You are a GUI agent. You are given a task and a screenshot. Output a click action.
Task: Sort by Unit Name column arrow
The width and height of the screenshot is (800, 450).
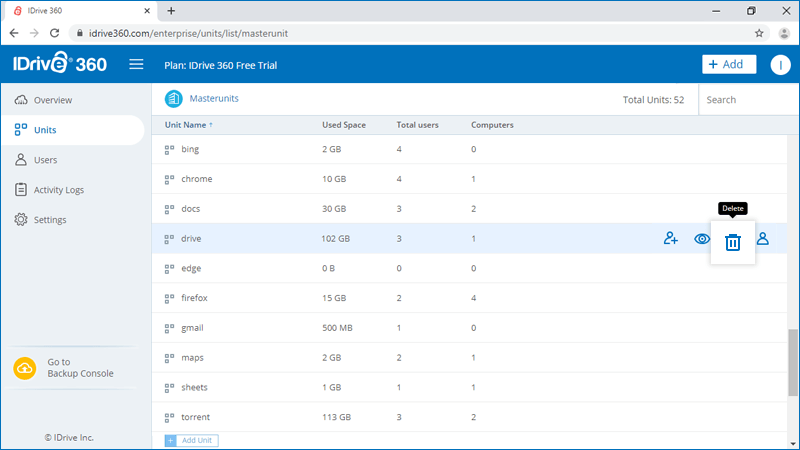pyautogui.click(x=211, y=125)
